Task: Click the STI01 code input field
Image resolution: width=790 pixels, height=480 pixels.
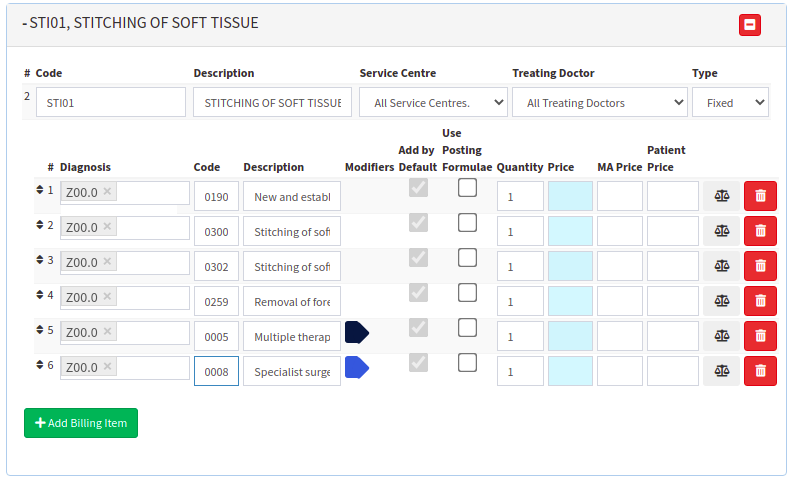Action: 111,102
